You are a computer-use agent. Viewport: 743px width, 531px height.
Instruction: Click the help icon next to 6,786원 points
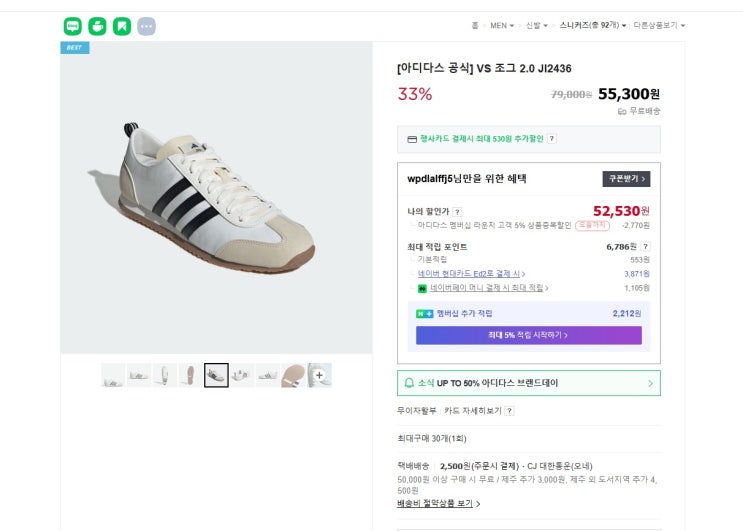pos(645,246)
